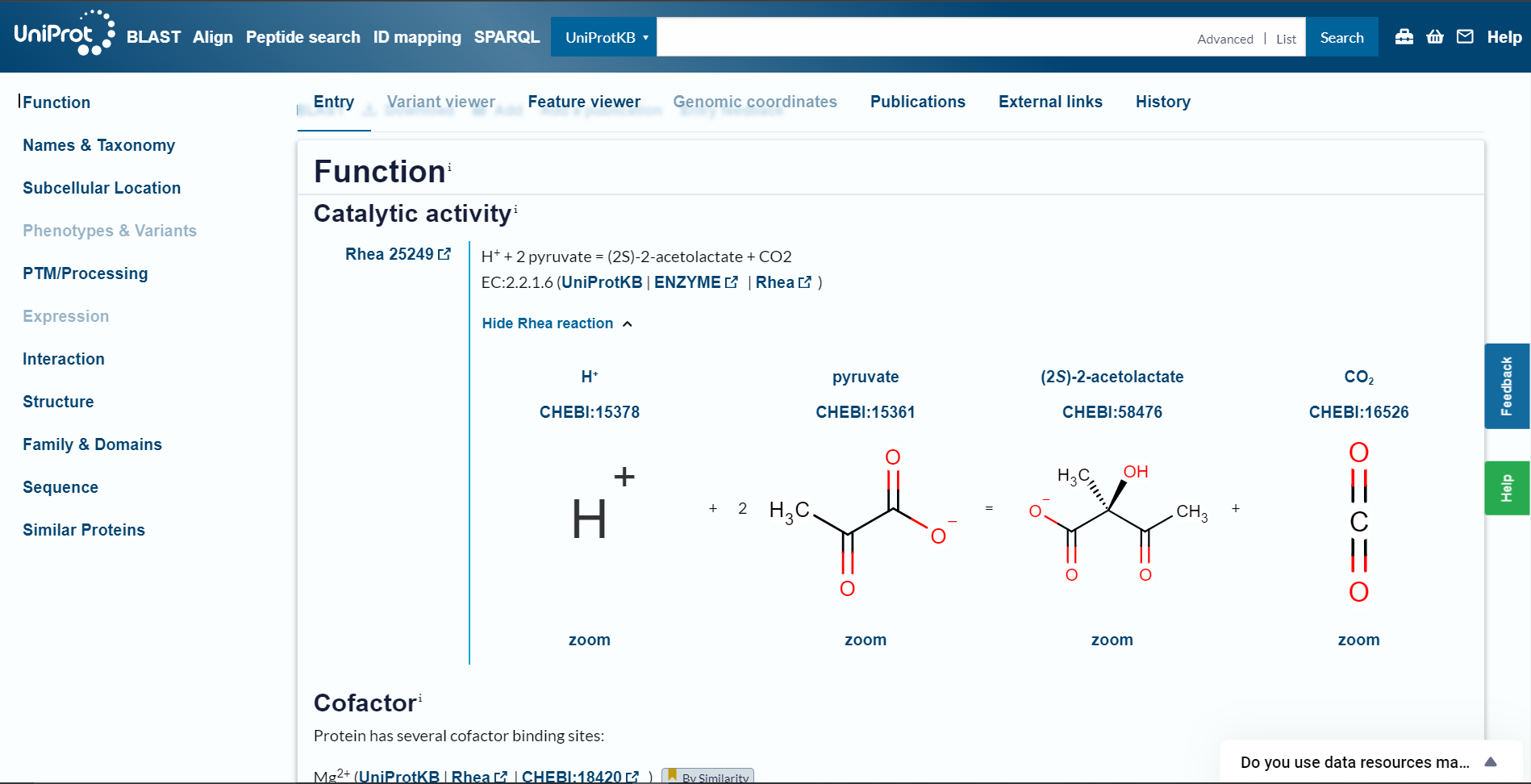Switch to External links tab
The image size is (1531, 784).
click(x=1050, y=102)
